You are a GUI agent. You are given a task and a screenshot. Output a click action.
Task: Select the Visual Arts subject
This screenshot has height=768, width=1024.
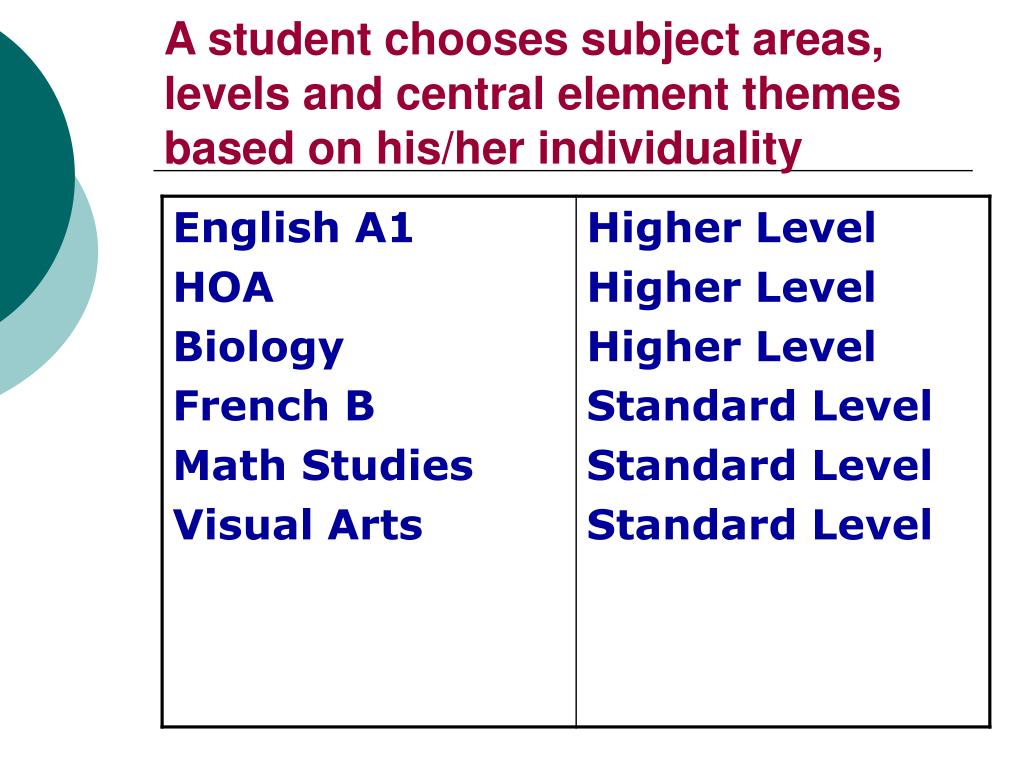tap(298, 525)
